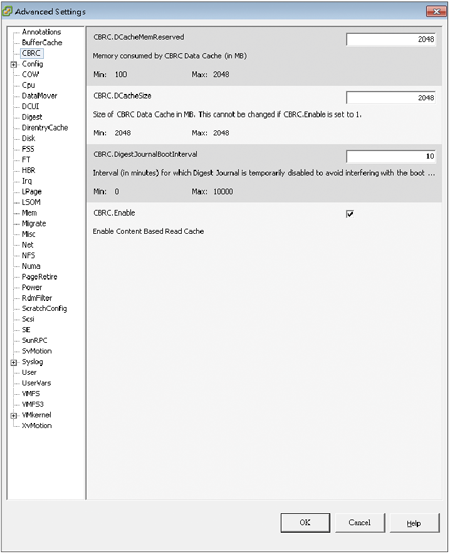Screen dimensions: 450x554
Task: Close the Advanced Settings dialog
Action: [436, 11]
